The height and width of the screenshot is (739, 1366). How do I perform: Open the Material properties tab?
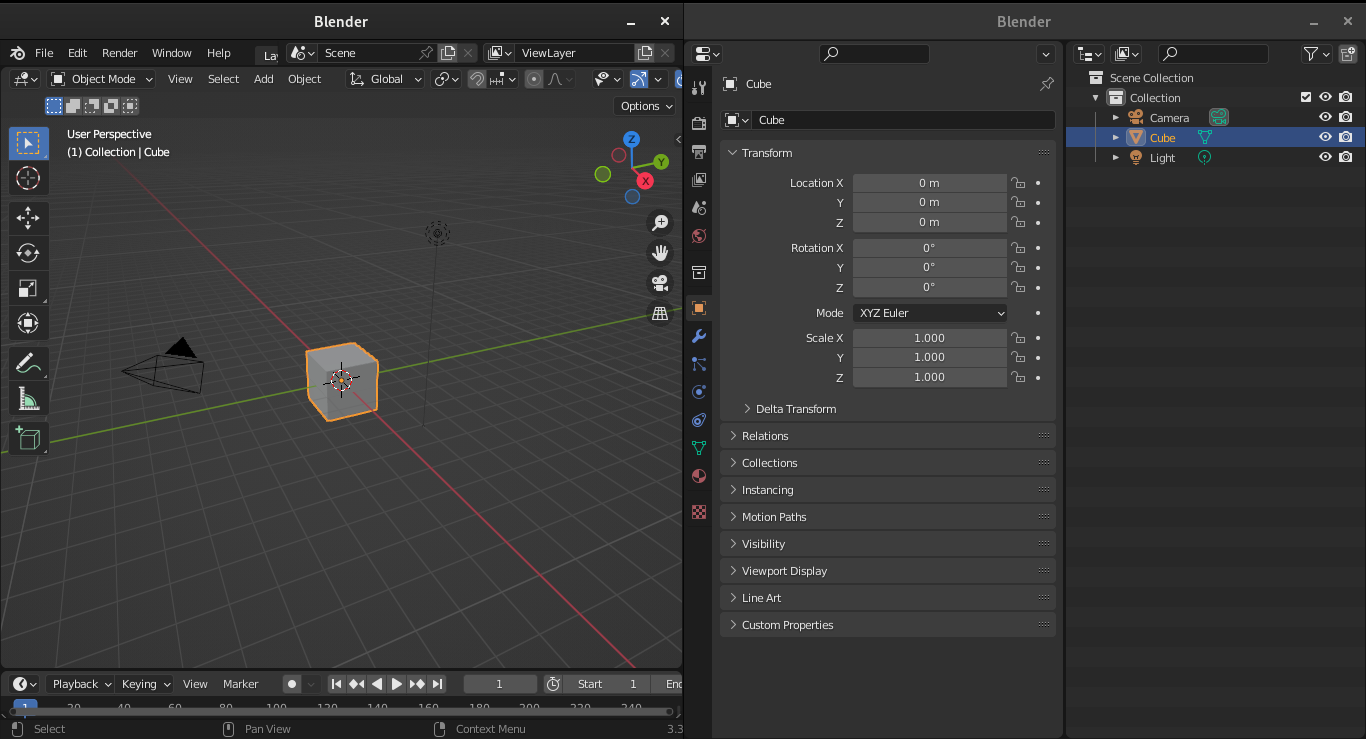[x=699, y=476]
